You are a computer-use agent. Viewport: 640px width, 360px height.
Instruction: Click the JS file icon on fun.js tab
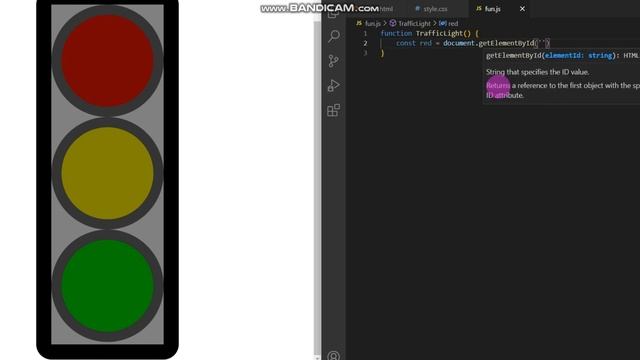479,9
